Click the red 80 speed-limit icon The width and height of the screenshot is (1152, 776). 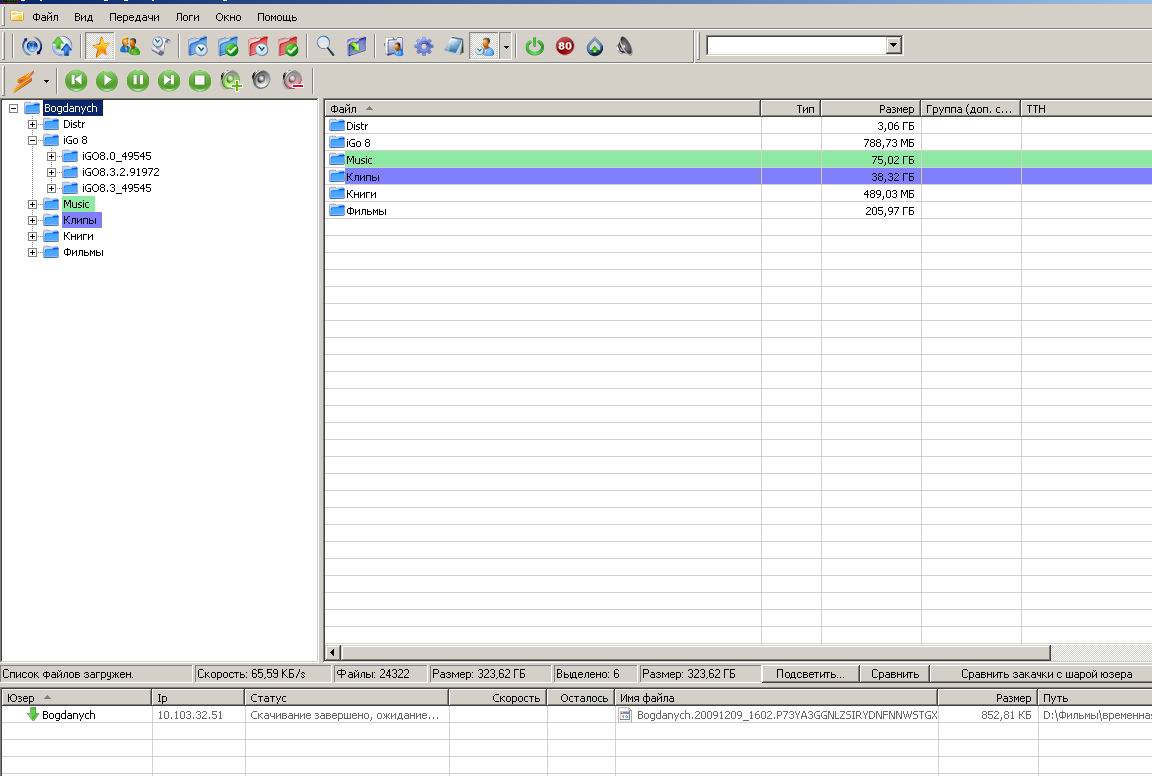565,46
